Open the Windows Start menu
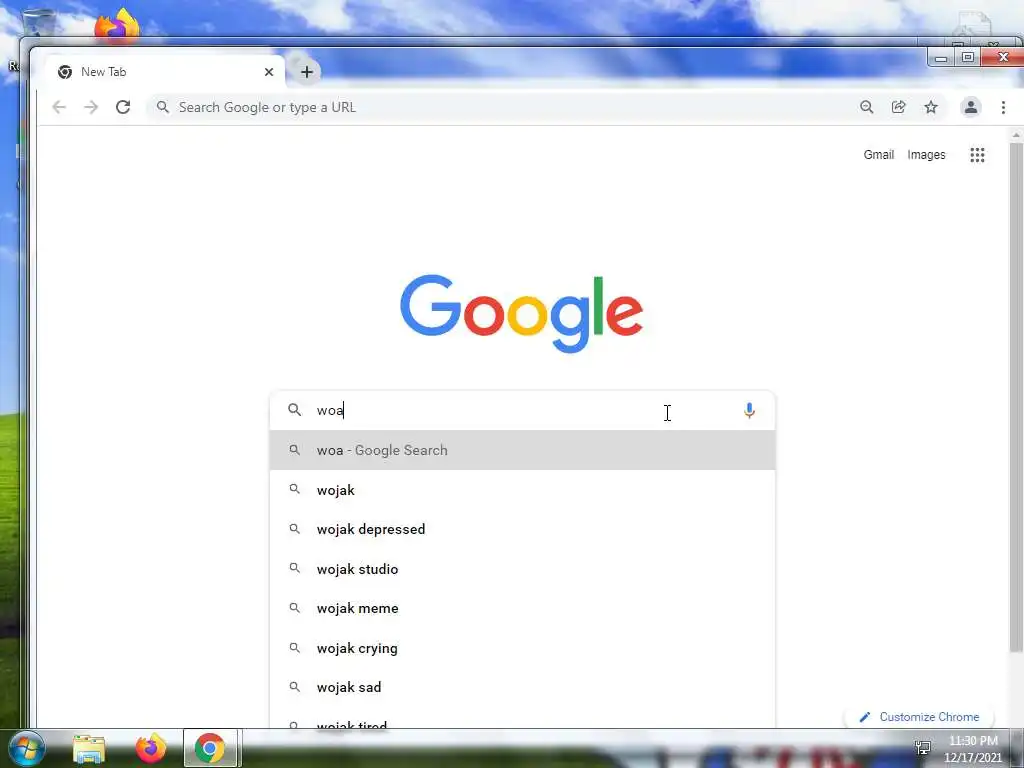Viewport: 1024px width, 768px height. (26, 748)
